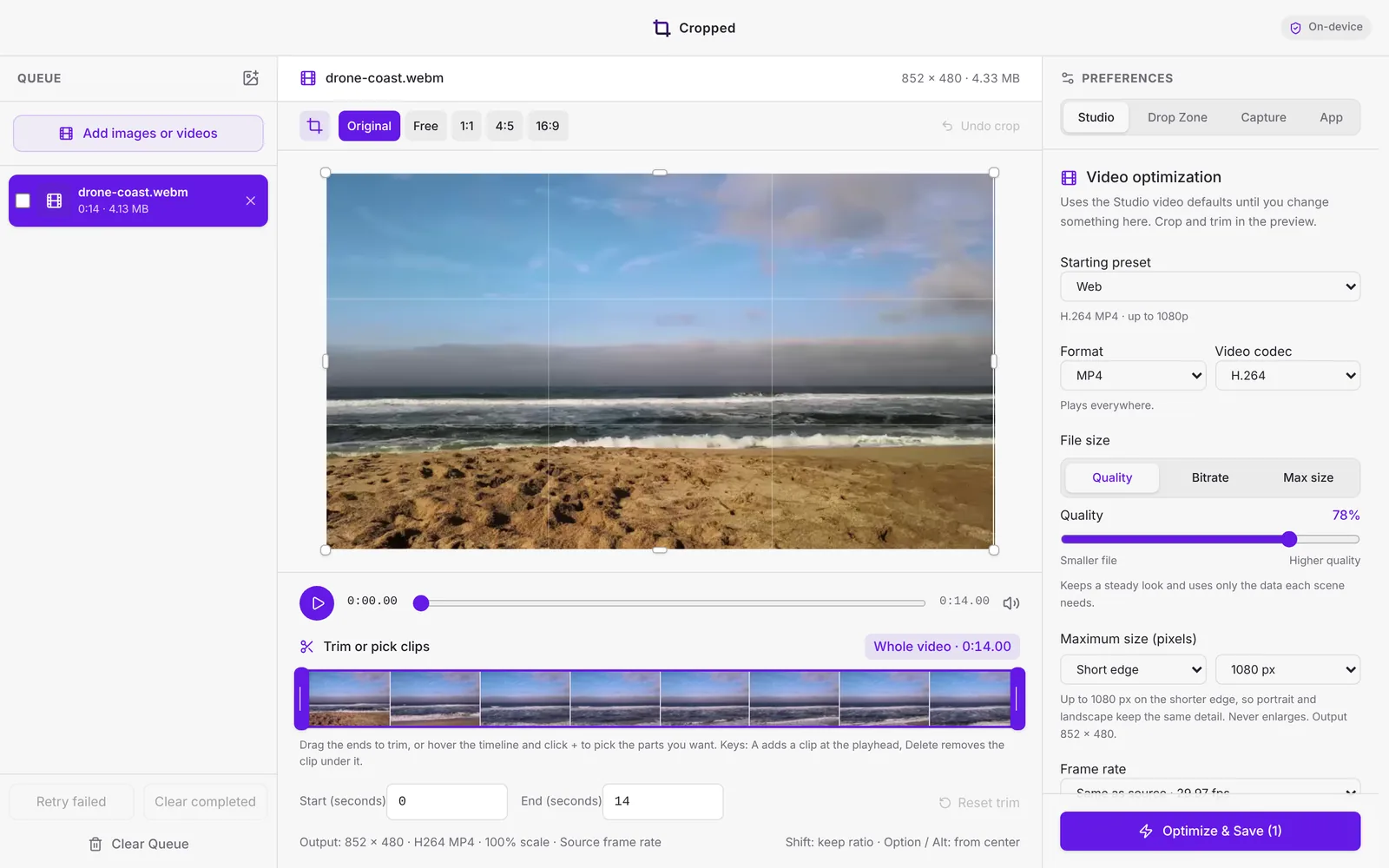This screenshot has height=868, width=1389.
Task: Toggle the crop tool icon
Action: point(315,126)
